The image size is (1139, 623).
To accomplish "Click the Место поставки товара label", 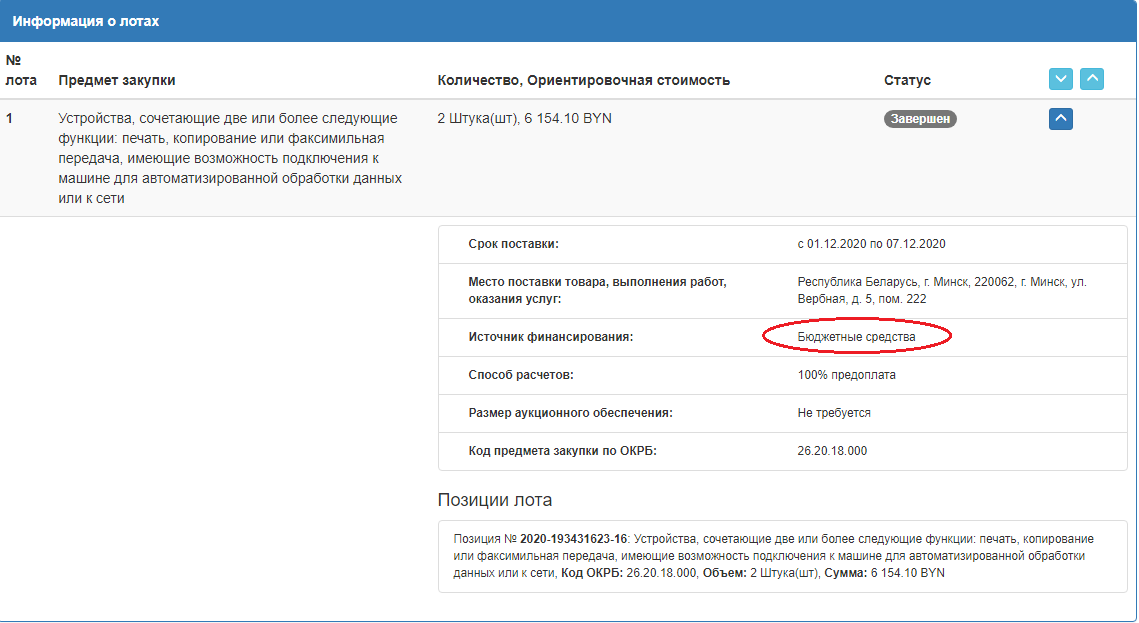I will click(x=597, y=290).
